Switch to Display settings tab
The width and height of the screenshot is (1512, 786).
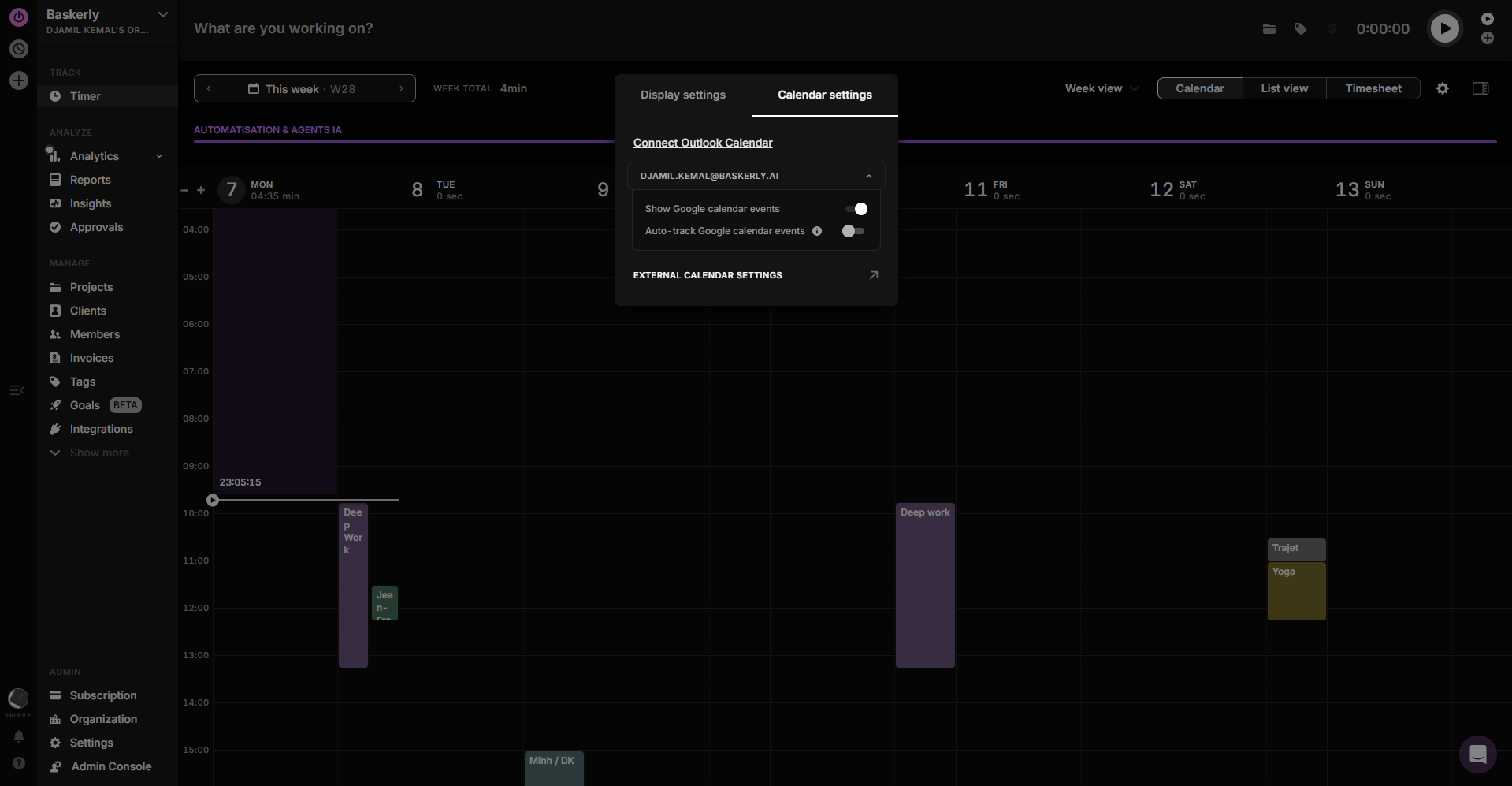tap(682, 95)
